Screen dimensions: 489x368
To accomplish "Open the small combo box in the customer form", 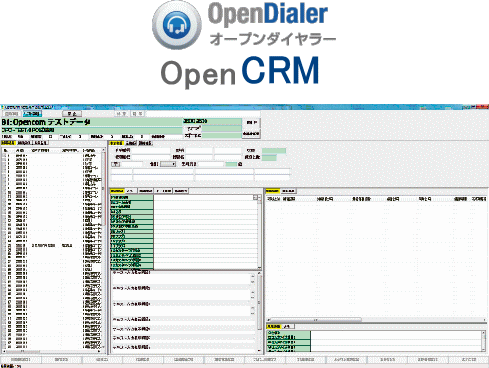I will (168, 164).
